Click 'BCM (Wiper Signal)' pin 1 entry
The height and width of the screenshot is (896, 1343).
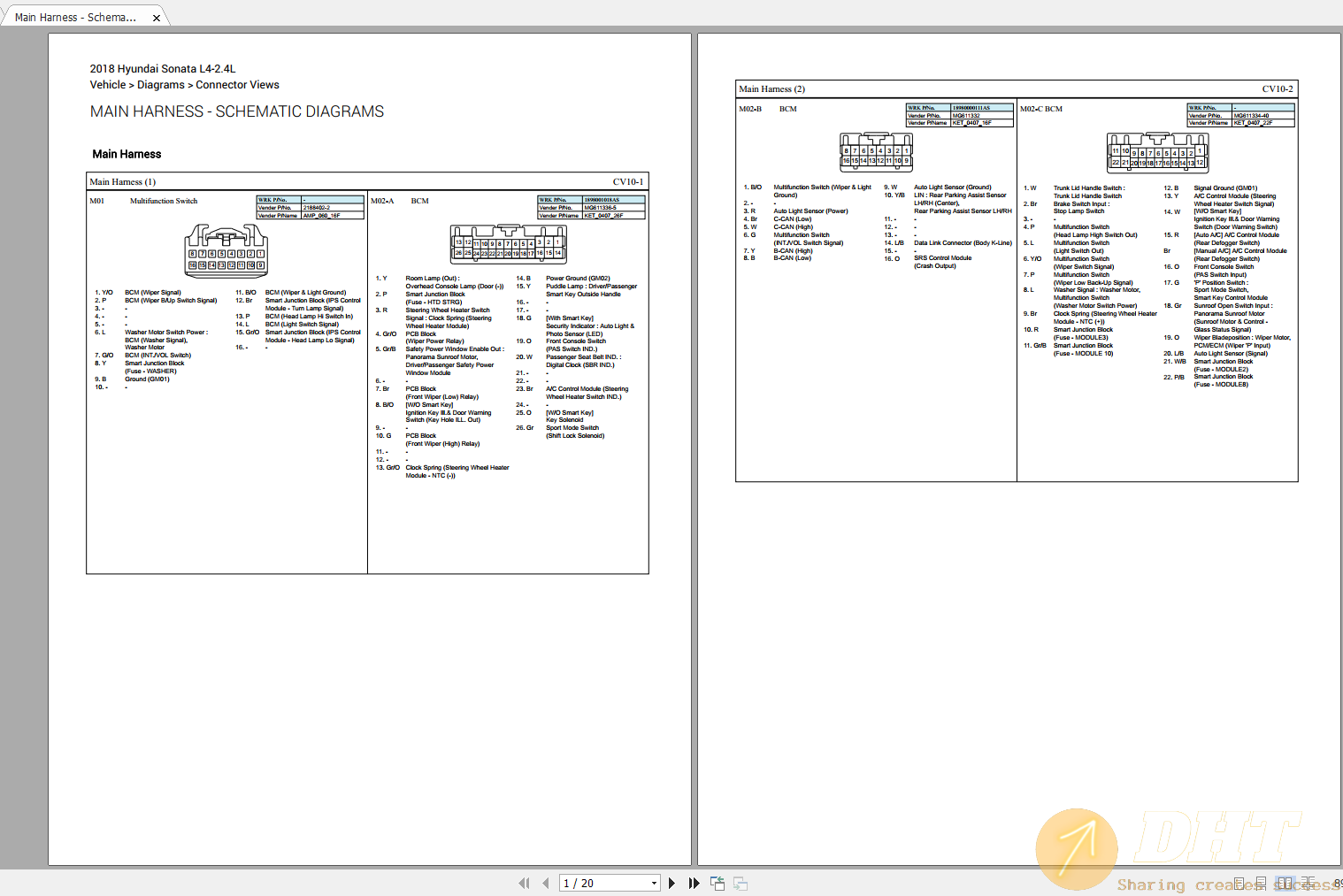[x=153, y=293]
